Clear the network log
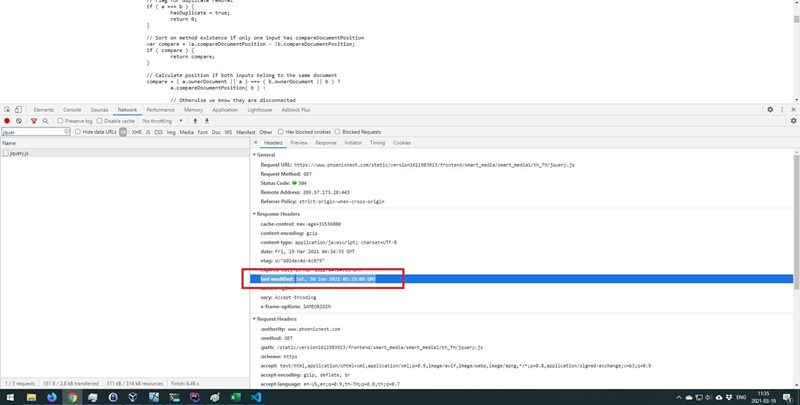 [x=19, y=121]
